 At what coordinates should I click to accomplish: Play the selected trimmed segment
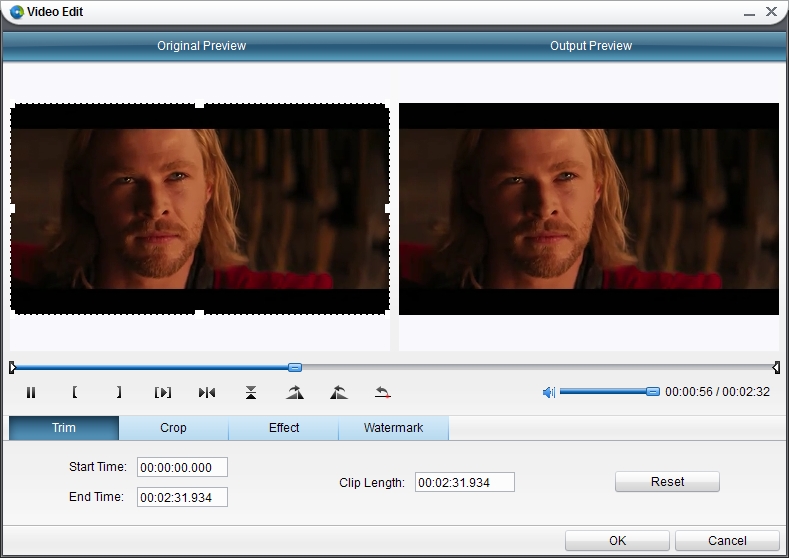163,392
